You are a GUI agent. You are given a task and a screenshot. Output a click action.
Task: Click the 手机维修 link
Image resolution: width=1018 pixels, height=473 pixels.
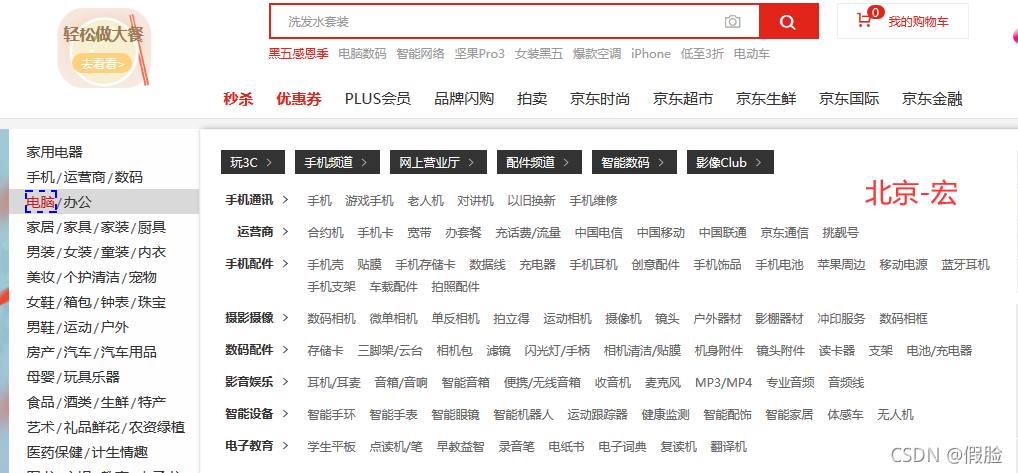coord(593,200)
